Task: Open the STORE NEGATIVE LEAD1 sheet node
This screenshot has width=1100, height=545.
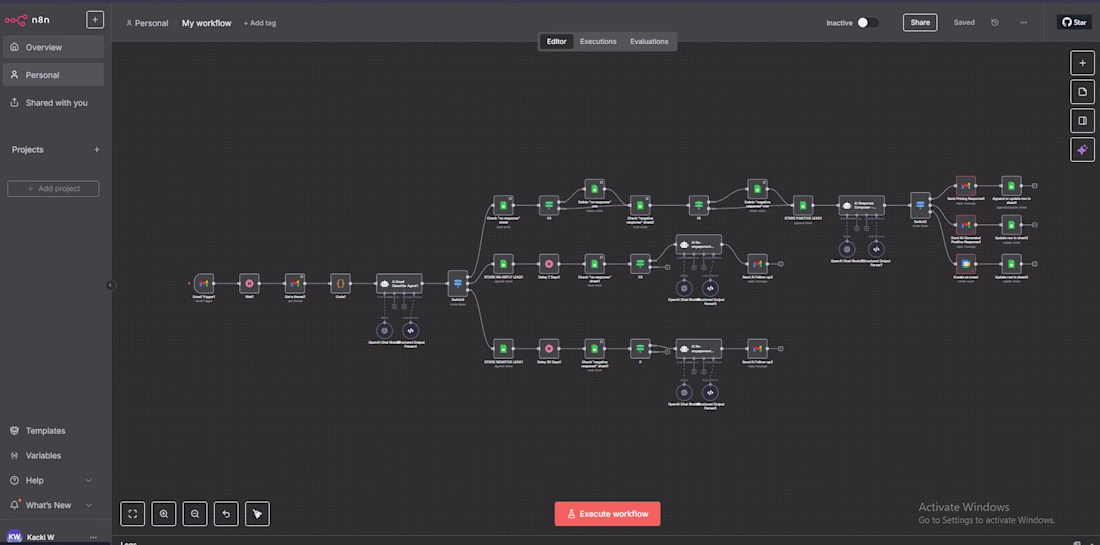Action: (x=503, y=349)
